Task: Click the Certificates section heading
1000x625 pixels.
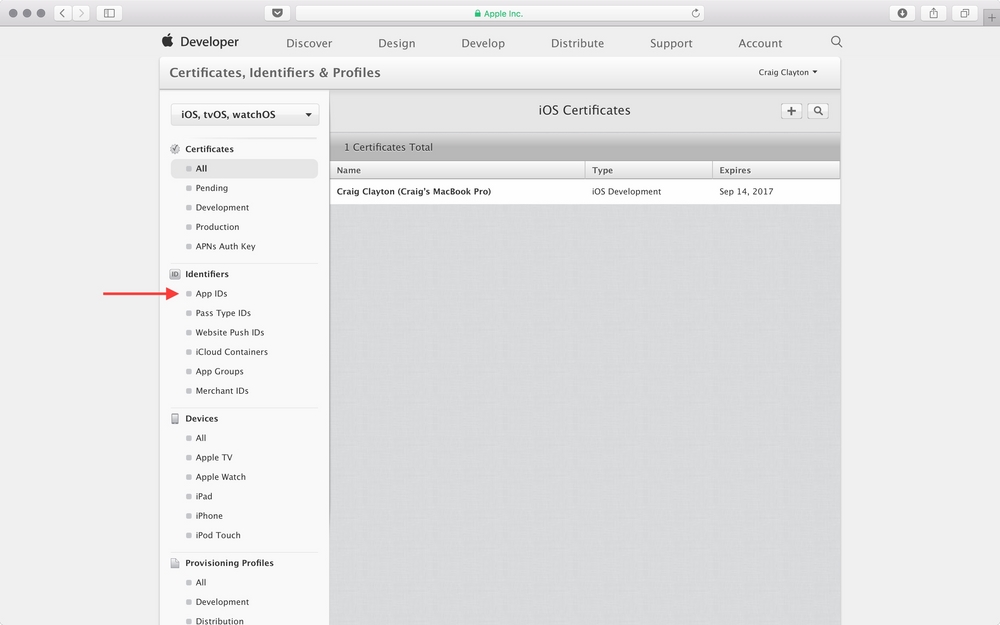Action: [x=209, y=149]
